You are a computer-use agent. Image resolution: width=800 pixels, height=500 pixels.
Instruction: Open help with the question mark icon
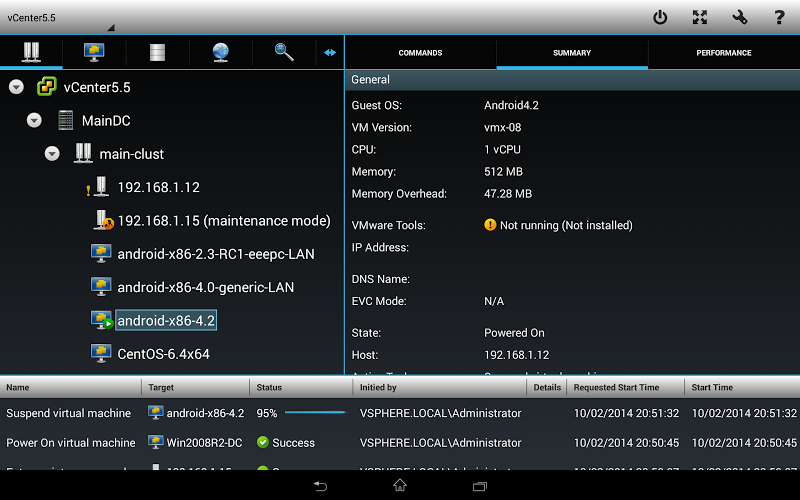pos(779,17)
